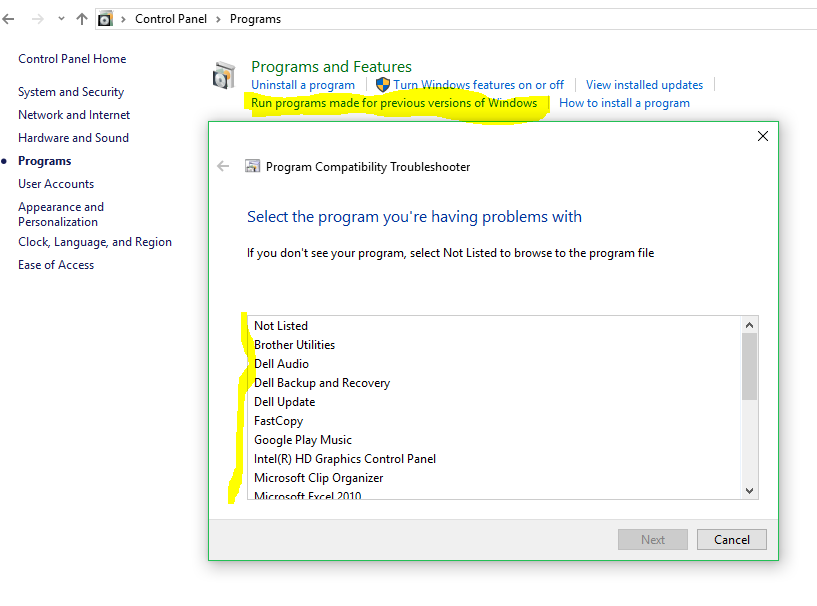Click the Control Panel breadcrumb
817x606 pixels.
coord(171,19)
